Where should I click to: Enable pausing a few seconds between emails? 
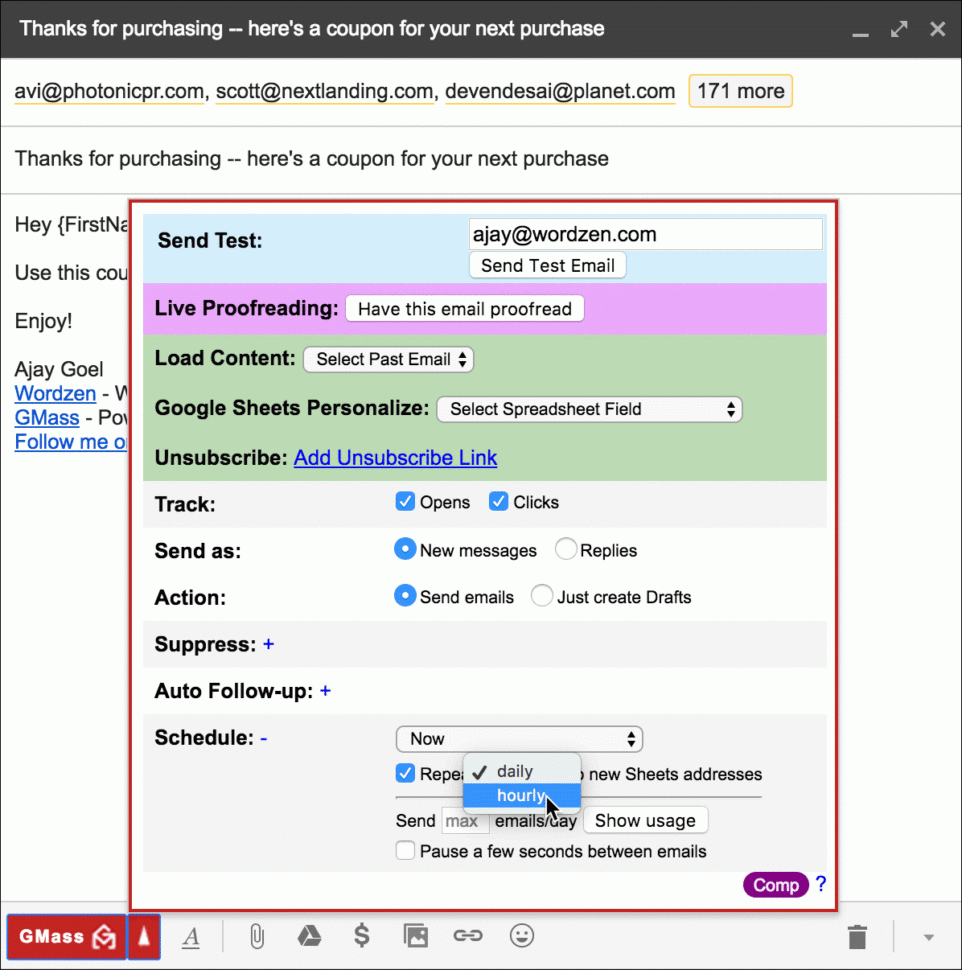pos(405,850)
